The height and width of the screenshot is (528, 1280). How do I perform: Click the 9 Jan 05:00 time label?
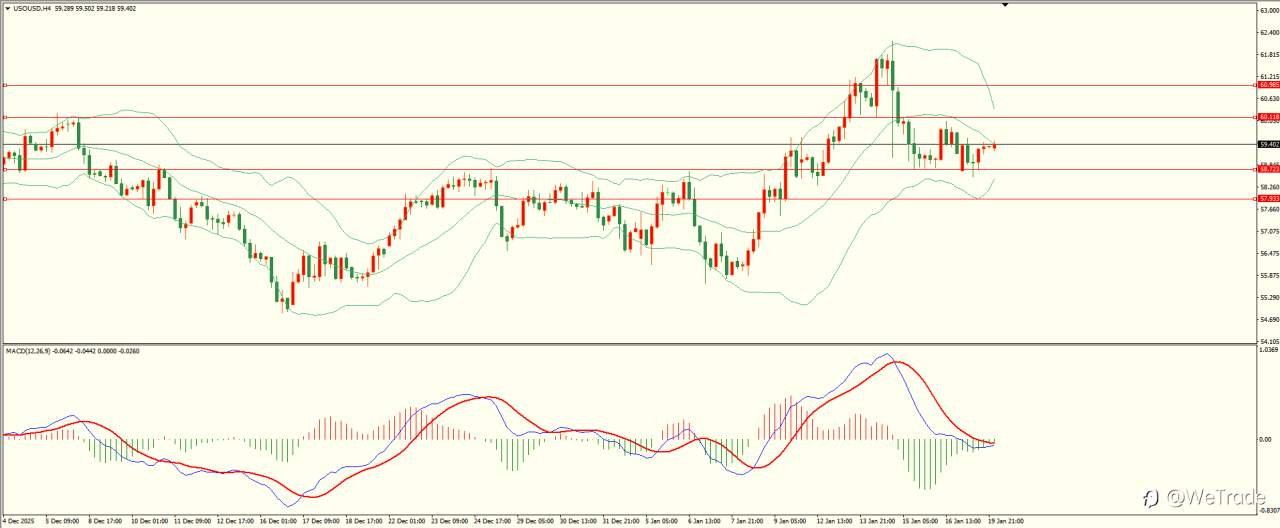point(791,522)
